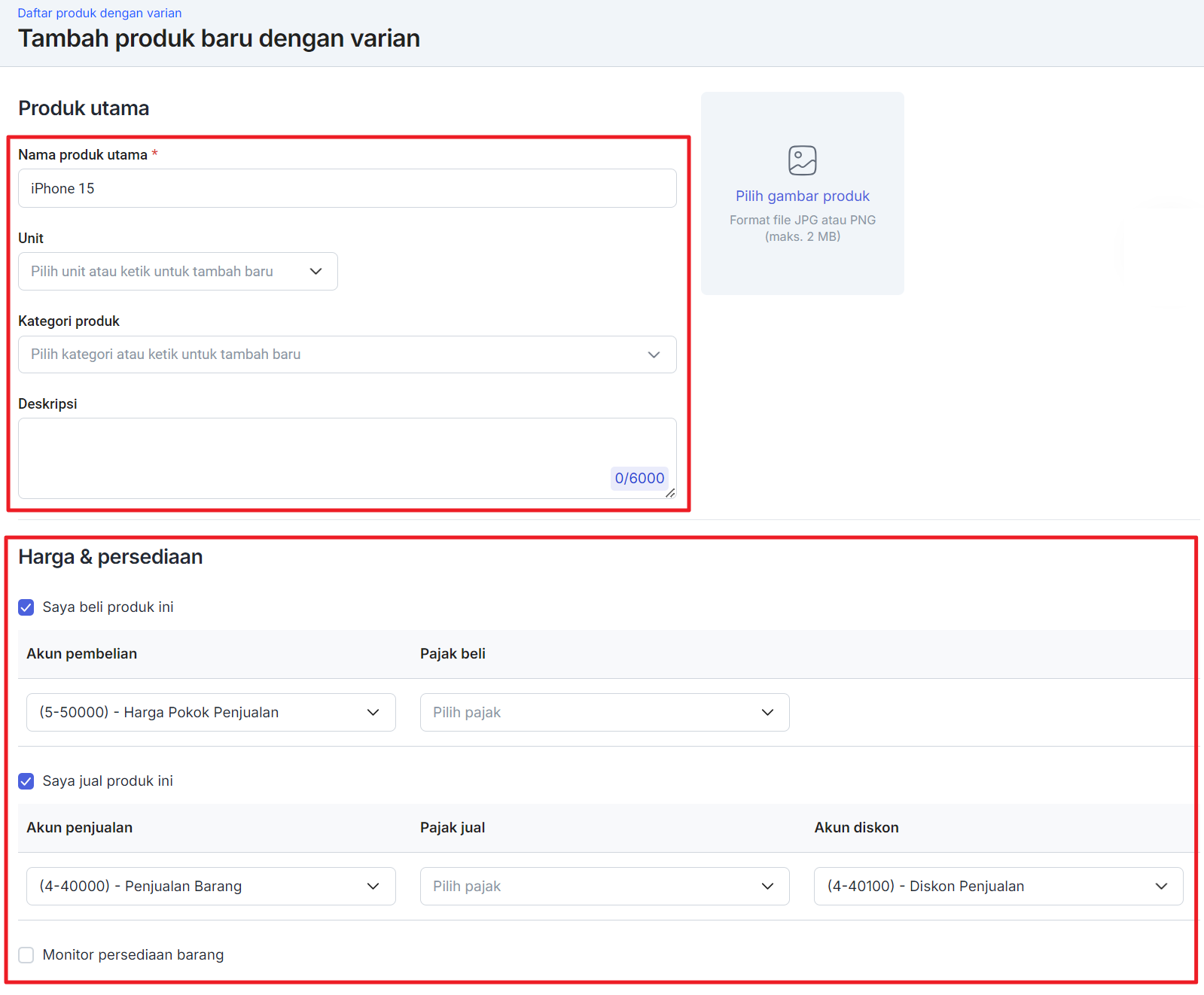
Task: Click the Pilih gambar produk link
Action: coord(802,196)
